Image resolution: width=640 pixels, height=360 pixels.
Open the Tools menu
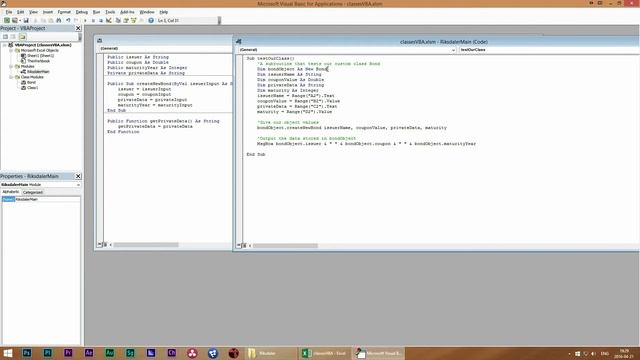click(x=110, y=12)
